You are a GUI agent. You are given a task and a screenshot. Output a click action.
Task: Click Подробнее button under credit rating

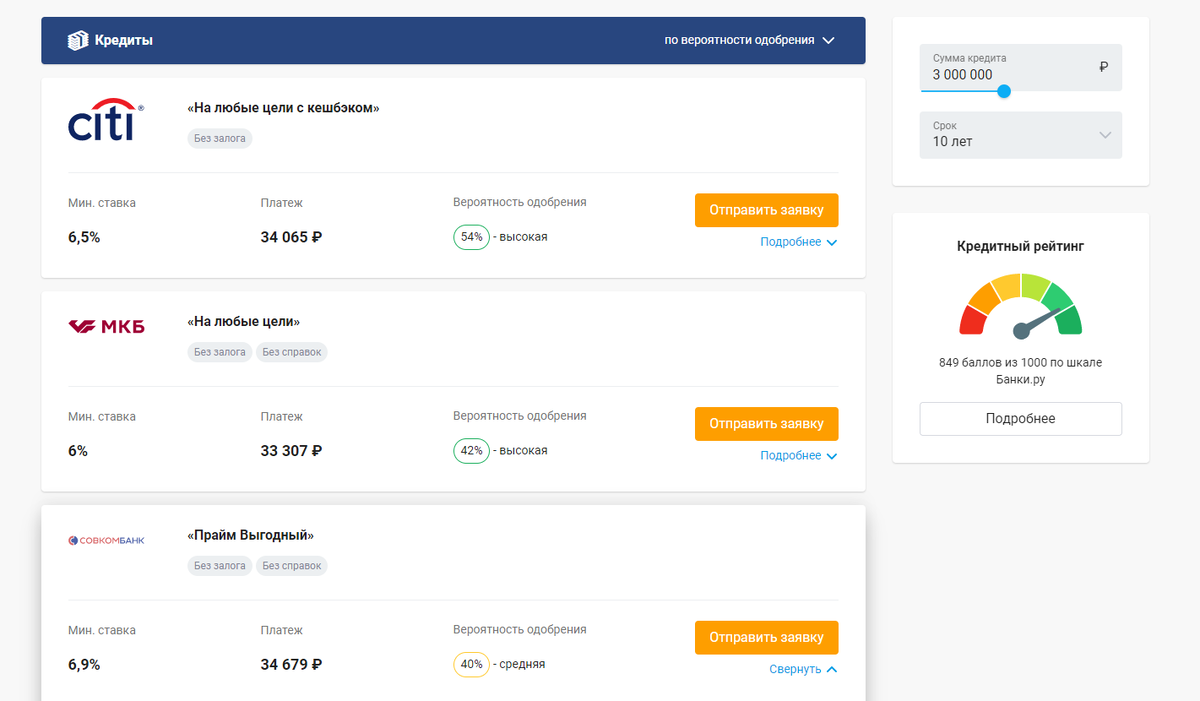tap(1021, 419)
